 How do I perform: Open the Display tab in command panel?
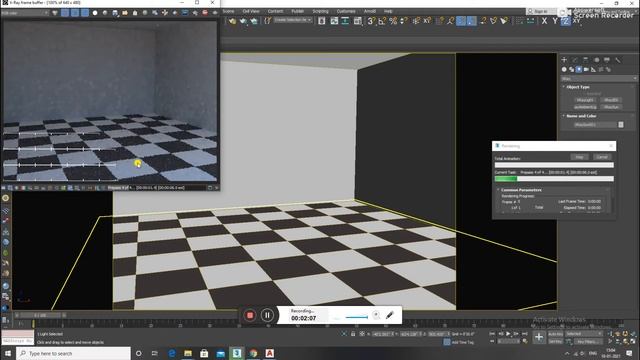pyautogui.click(x=607, y=60)
